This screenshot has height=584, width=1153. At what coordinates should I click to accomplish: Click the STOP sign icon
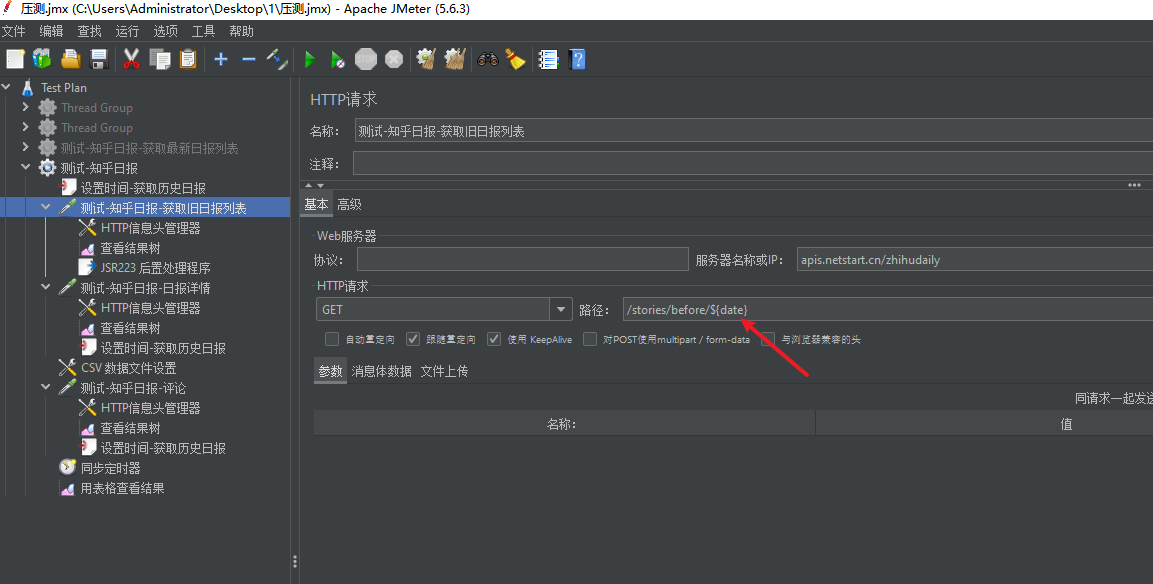(365, 59)
